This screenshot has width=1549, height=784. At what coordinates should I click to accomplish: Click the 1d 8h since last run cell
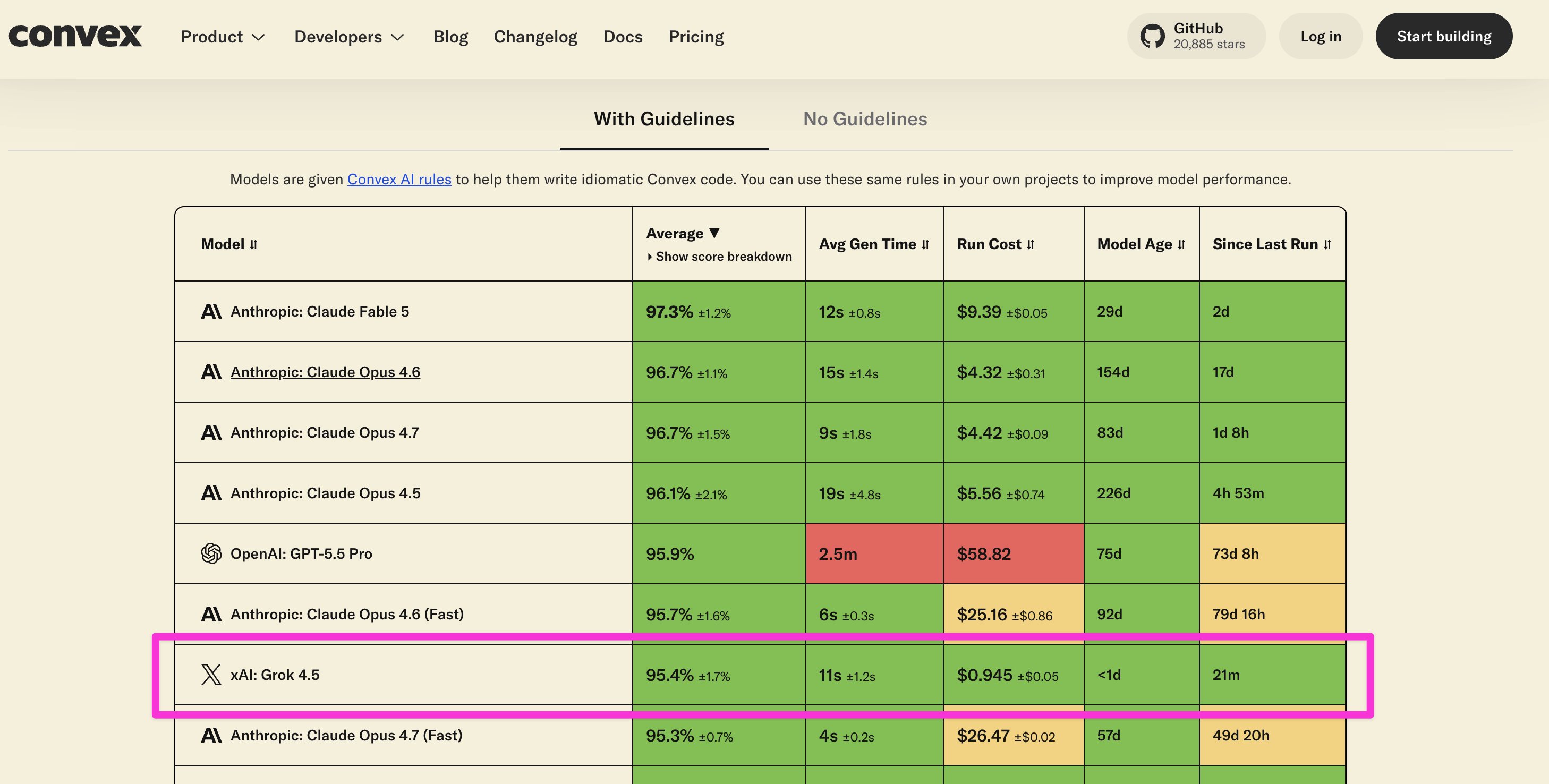[1272, 432]
